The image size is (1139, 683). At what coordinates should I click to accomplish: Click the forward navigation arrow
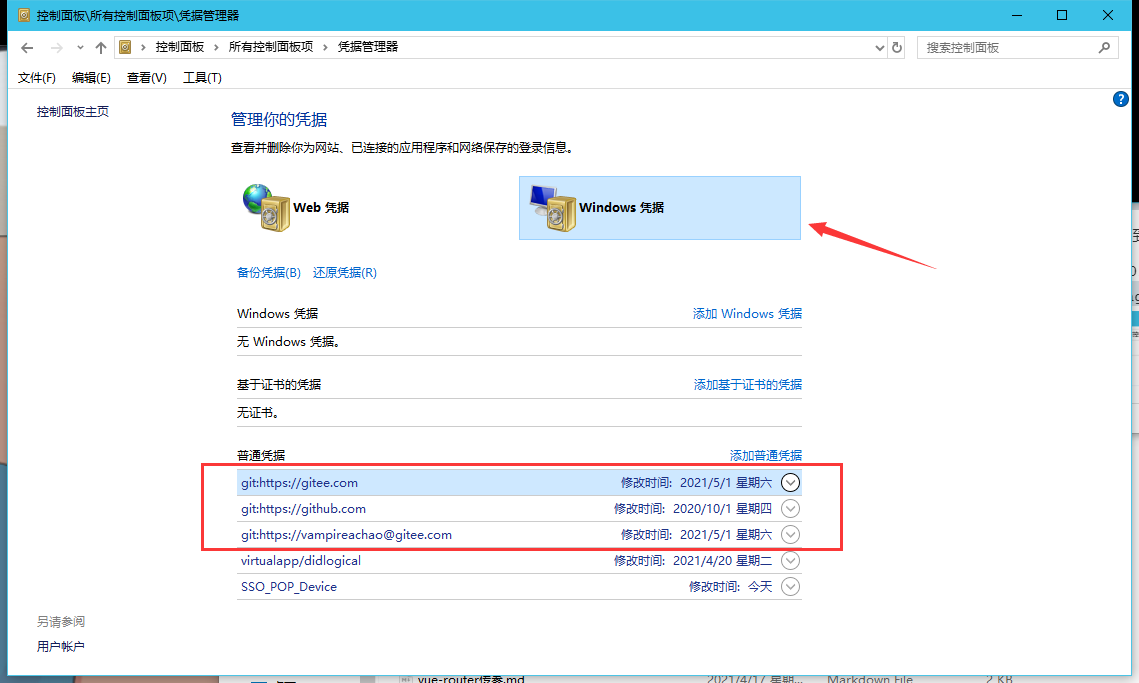point(57,48)
